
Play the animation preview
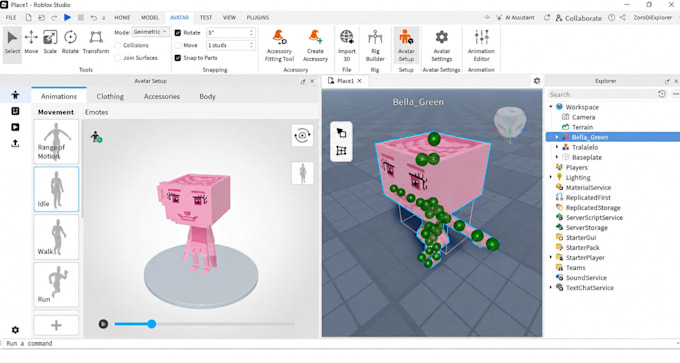point(103,324)
